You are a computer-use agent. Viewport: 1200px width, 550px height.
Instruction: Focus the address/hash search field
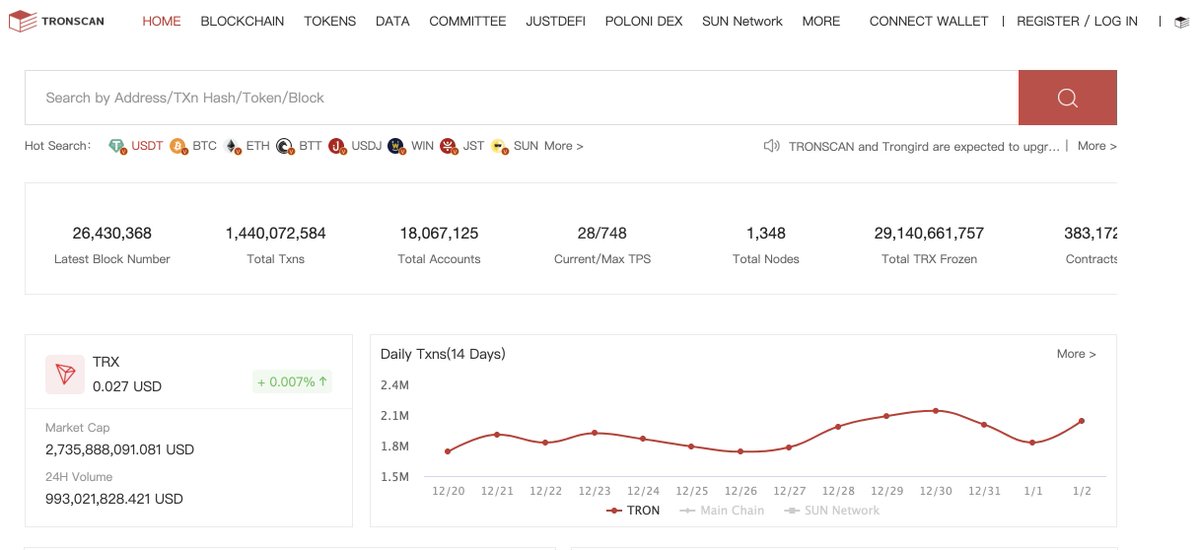pyautogui.click(x=521, y=97)
